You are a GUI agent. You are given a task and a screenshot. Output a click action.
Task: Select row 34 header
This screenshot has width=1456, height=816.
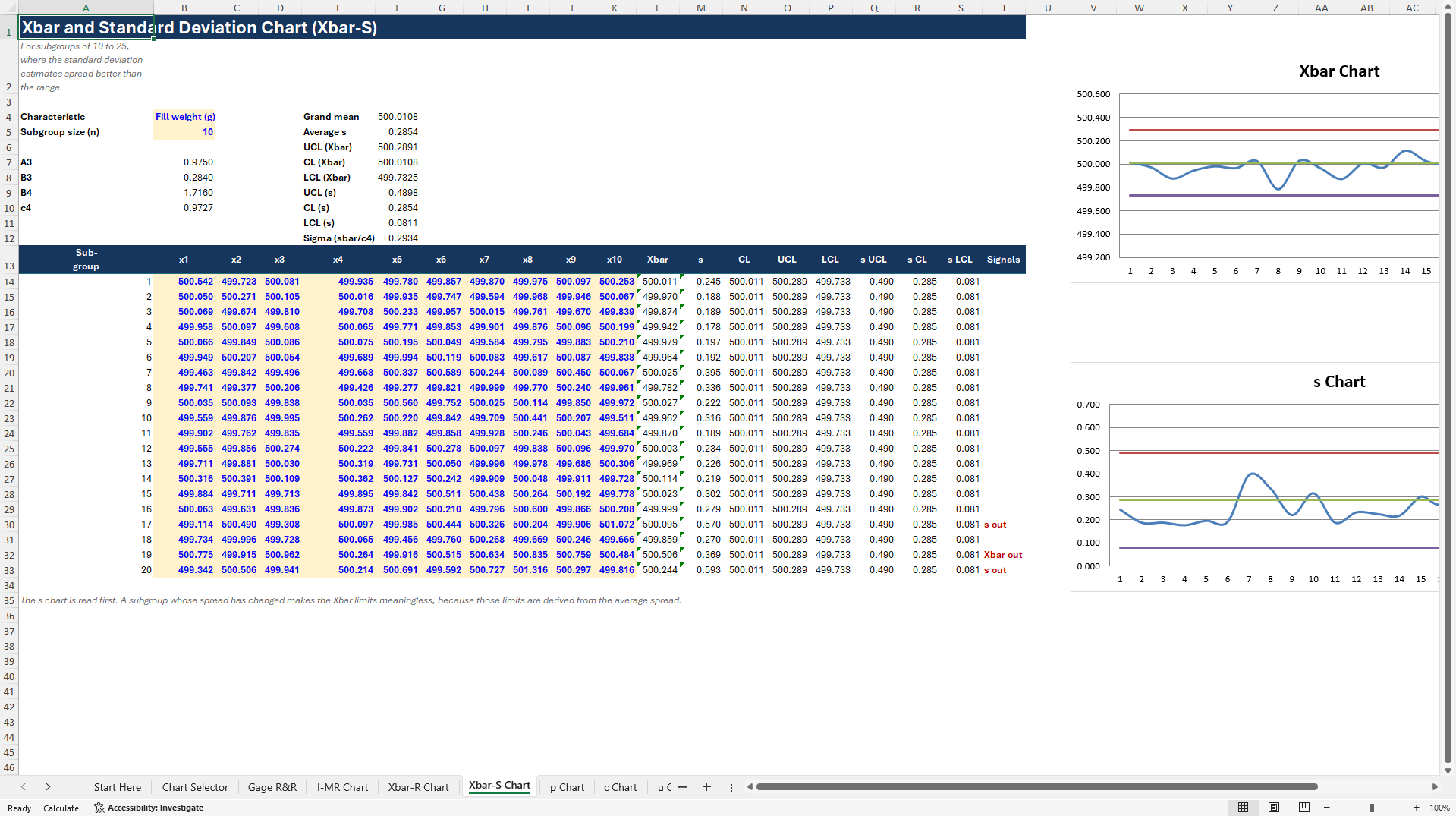click(x=9, y=585)
